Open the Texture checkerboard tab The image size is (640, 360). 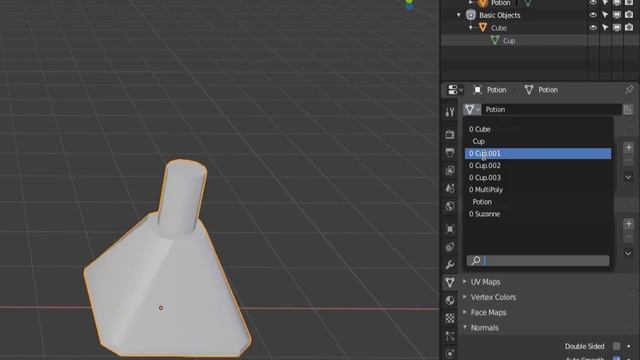(x=450, y=318)
